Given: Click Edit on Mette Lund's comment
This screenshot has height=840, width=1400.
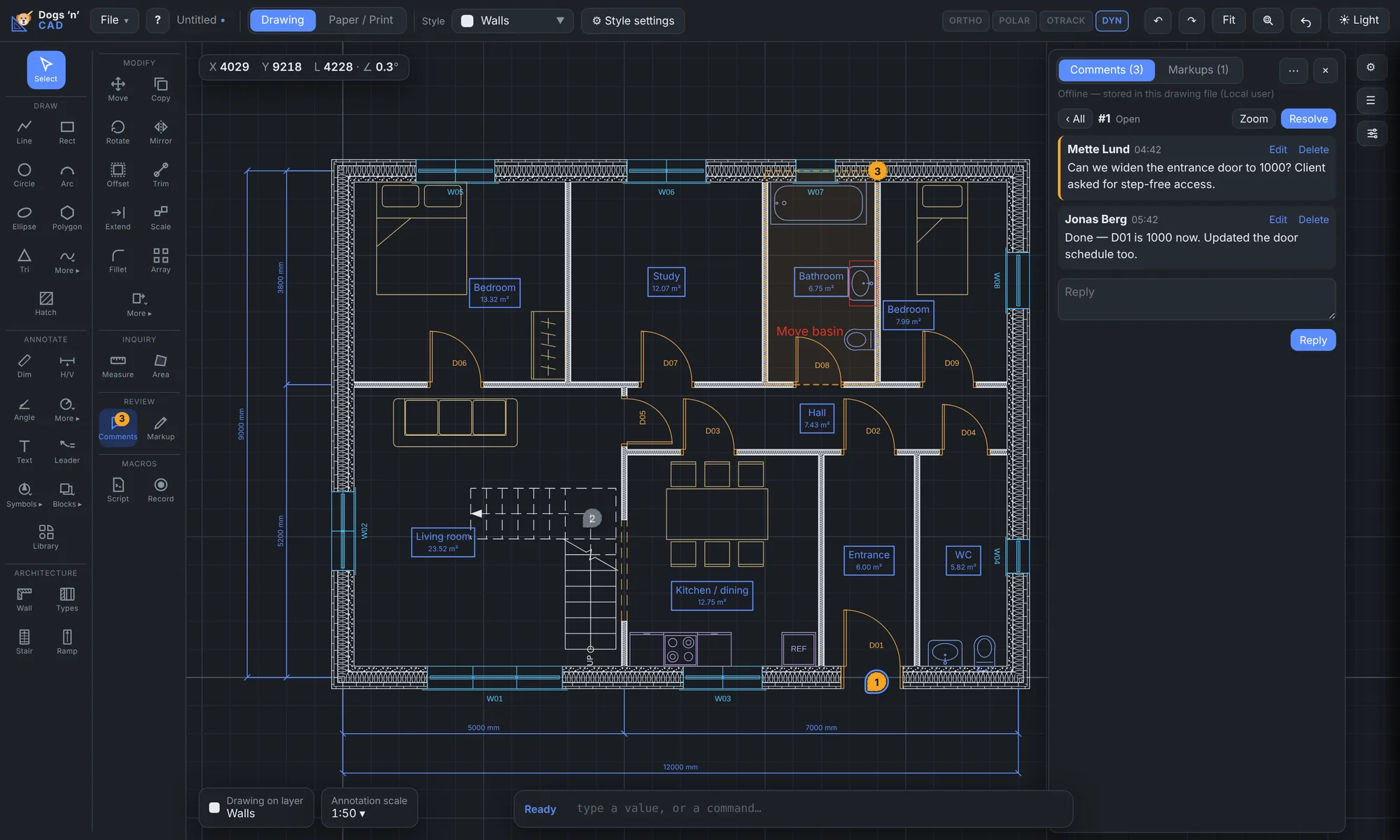Looking at the screenshot, I should 1277,150.
